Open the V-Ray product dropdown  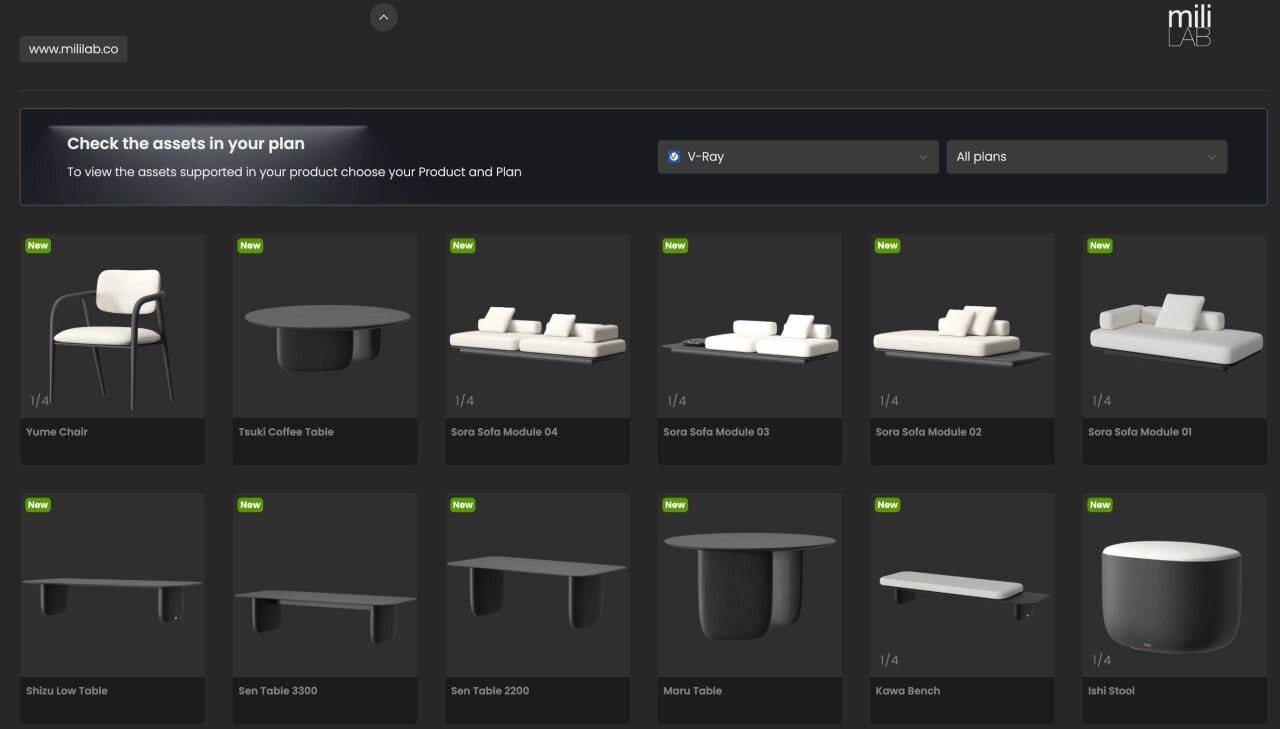coord(798,157)
